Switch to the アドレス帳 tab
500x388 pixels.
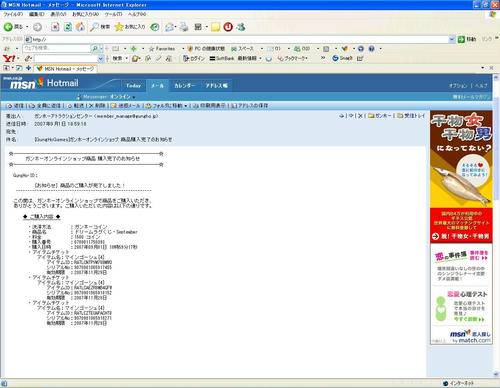click(x=216, y=86)
